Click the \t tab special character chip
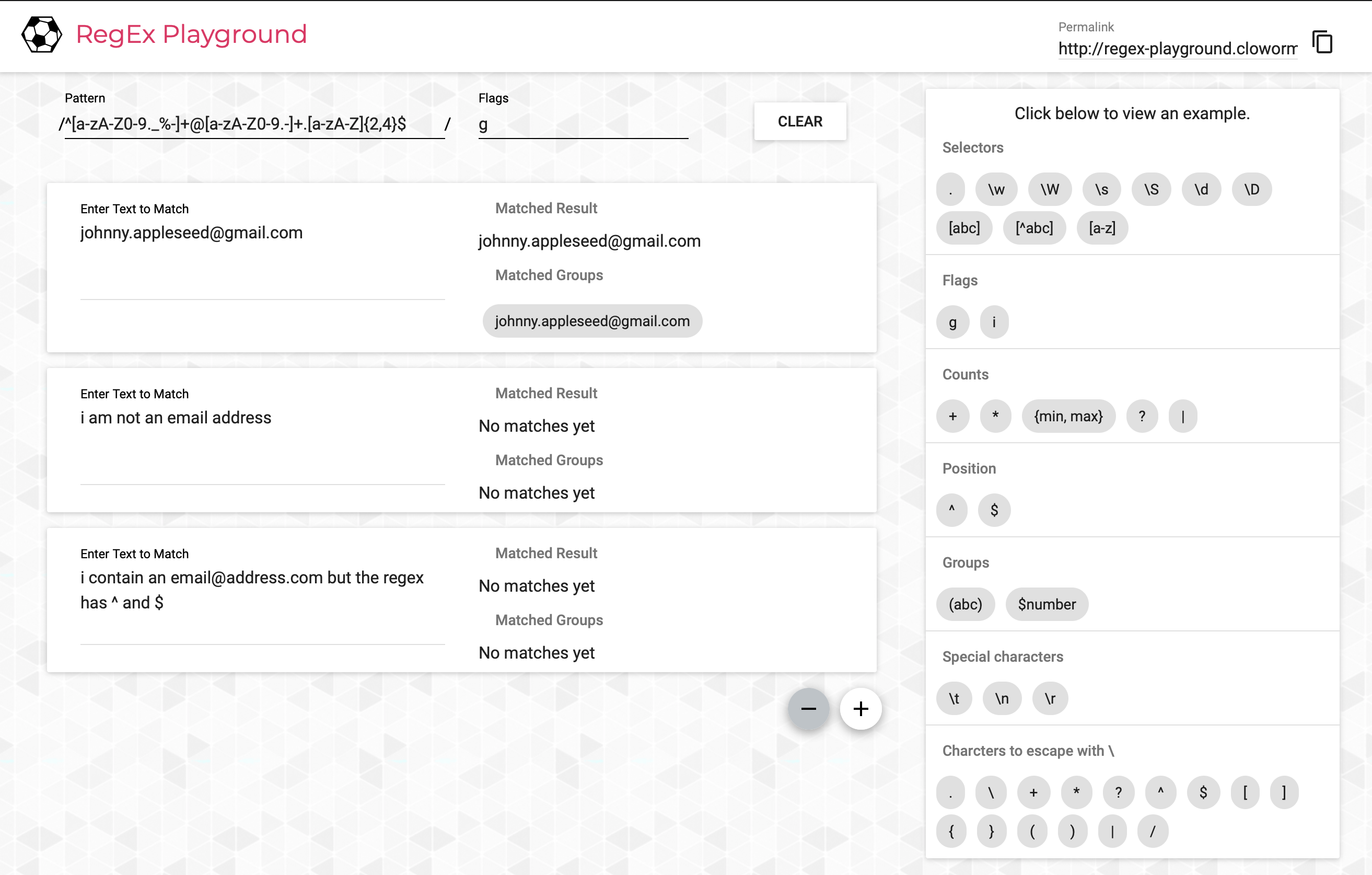Screen dimensions: 1372x875 [954, 698]
